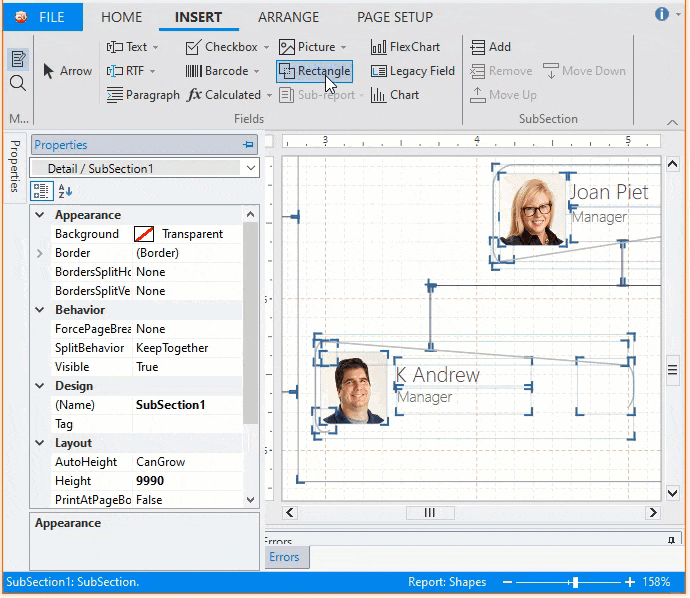Insert a Picture field
This screenshot has height=598, width=690.
click(x=312, y=47)
